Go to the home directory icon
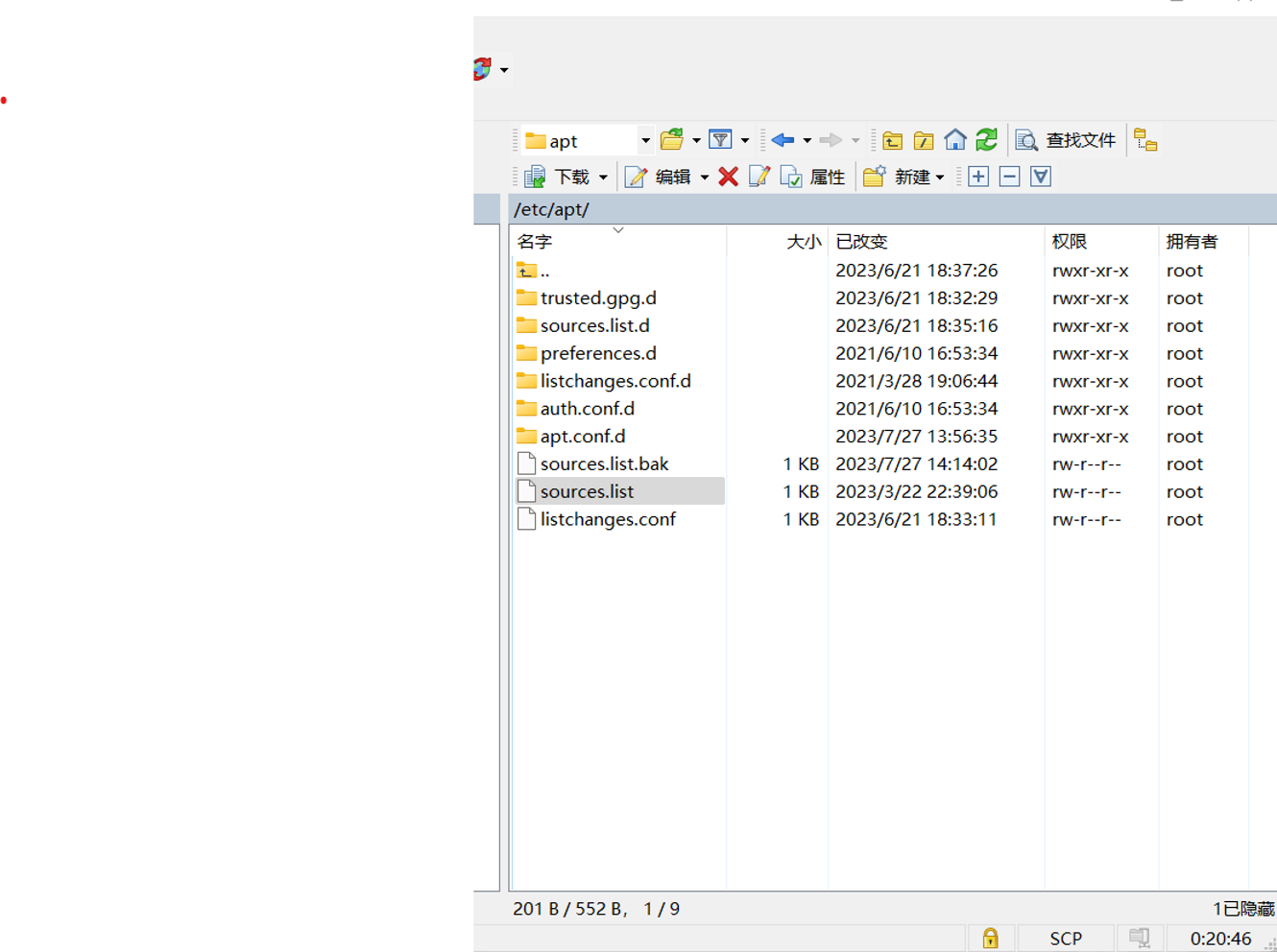1277x952 pixels. point(954,140)
